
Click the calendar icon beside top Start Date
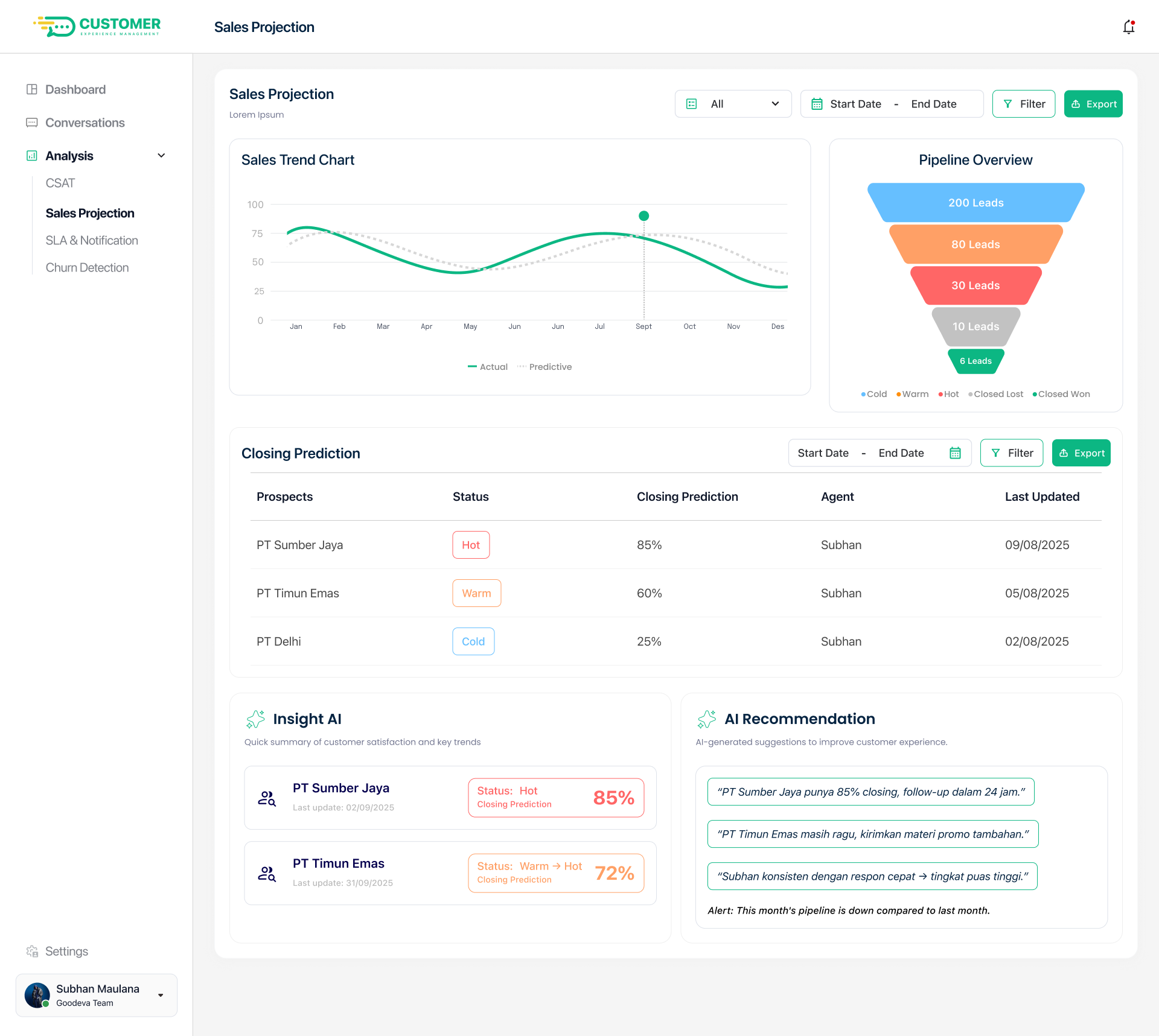(x=817, y=104)
